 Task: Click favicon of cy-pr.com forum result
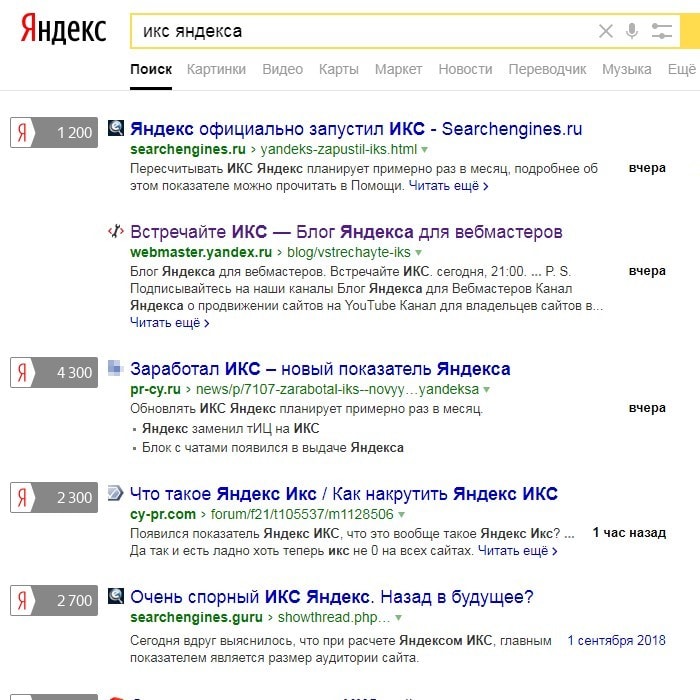coord(116,493)
